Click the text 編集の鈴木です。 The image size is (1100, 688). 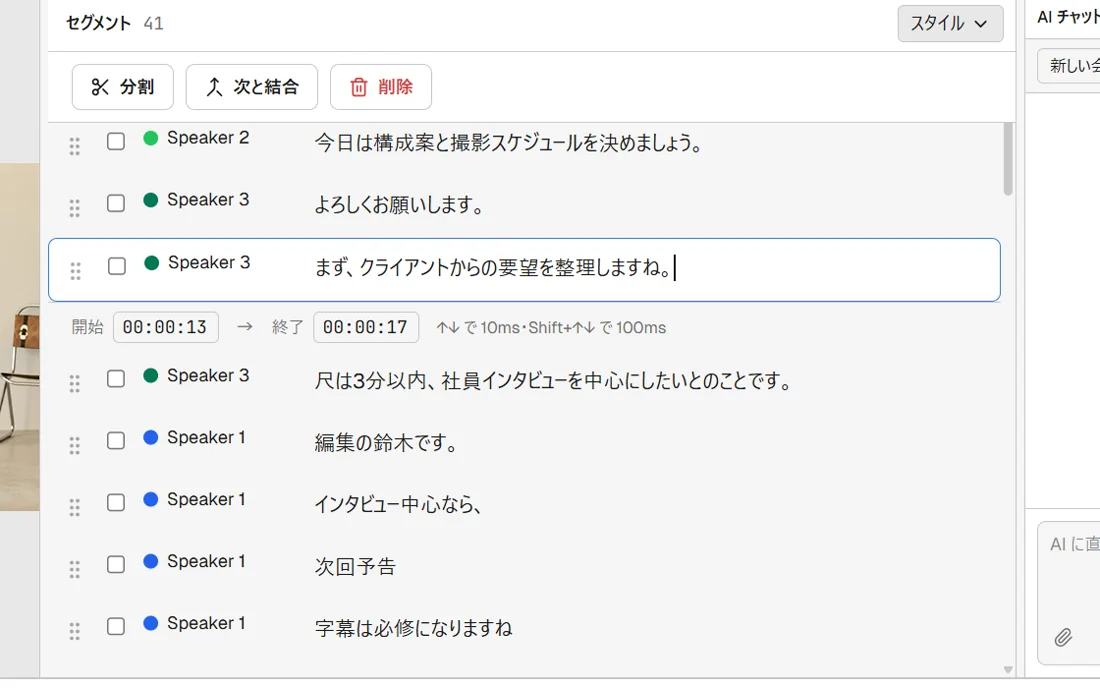387,443
